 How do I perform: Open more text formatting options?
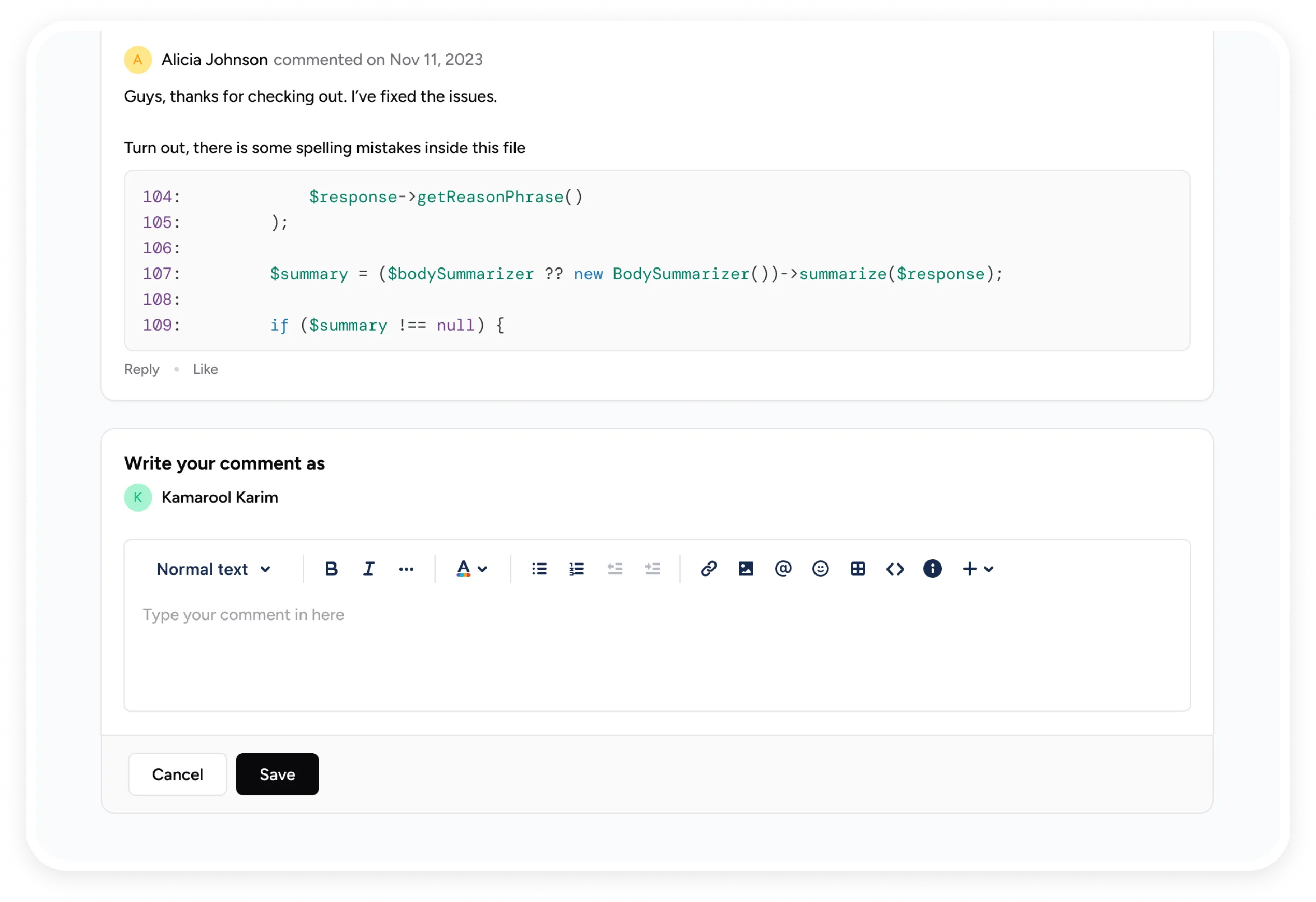[406, 569]
